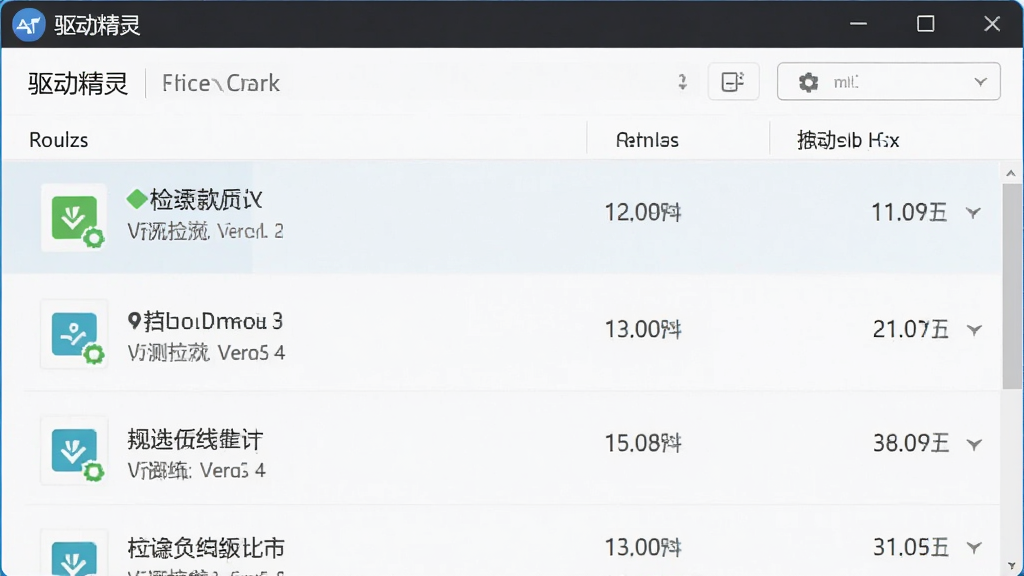The image size is (1024, 576).
Task: Click the 驱动精灵 app logo in title bar
Action: [x=28, y=25]
